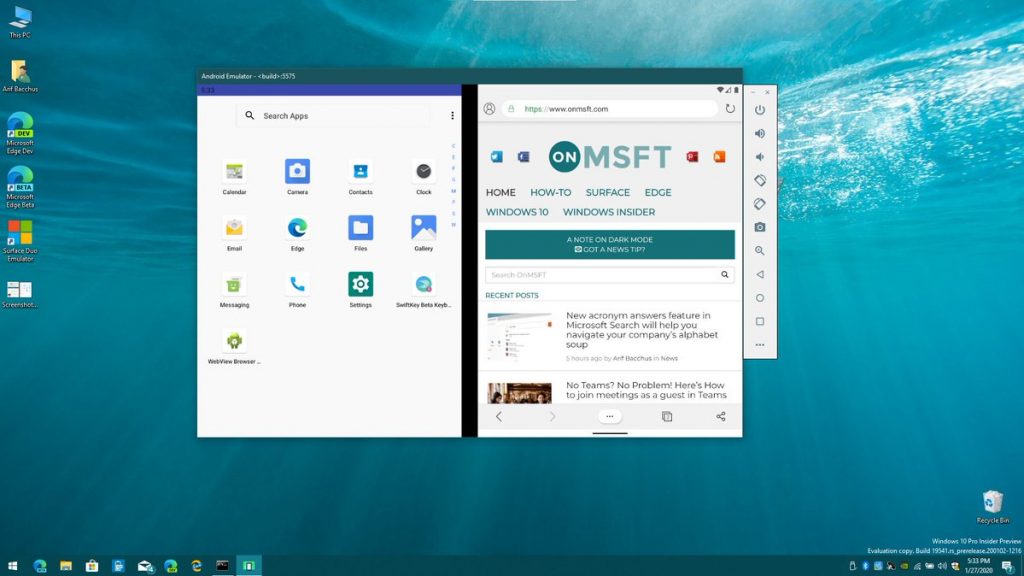Open the Action Center notifications
1024x576 pixels.
tap(1008, 566)
